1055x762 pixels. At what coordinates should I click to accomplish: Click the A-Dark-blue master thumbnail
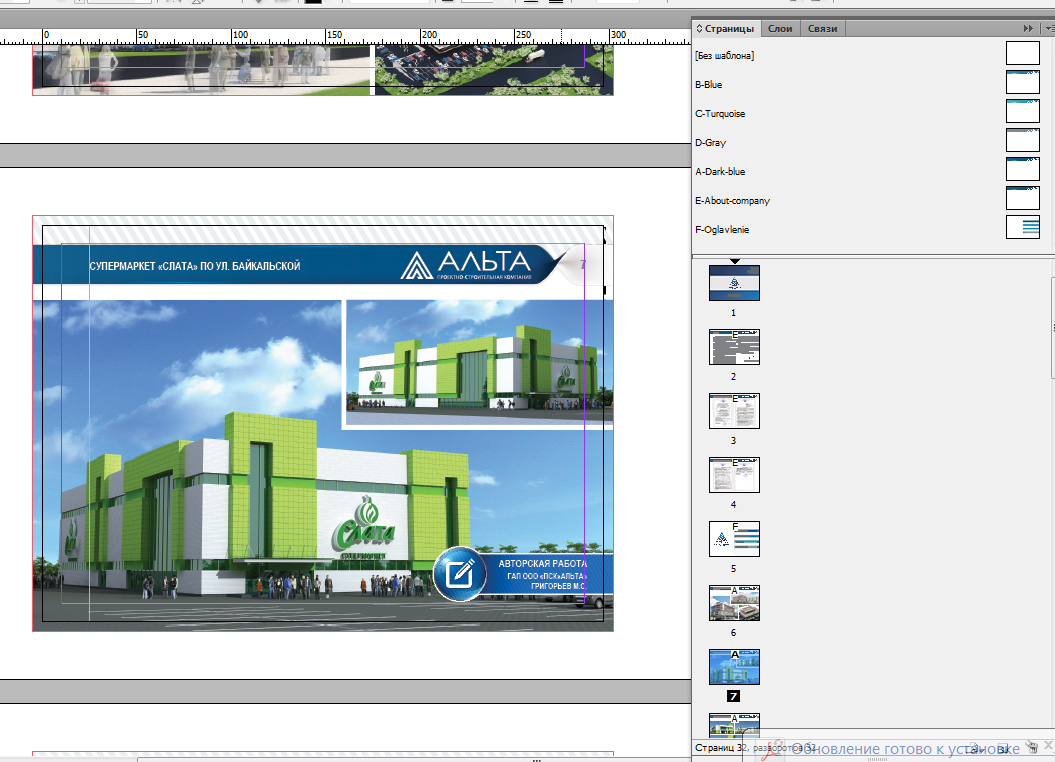1023,169
